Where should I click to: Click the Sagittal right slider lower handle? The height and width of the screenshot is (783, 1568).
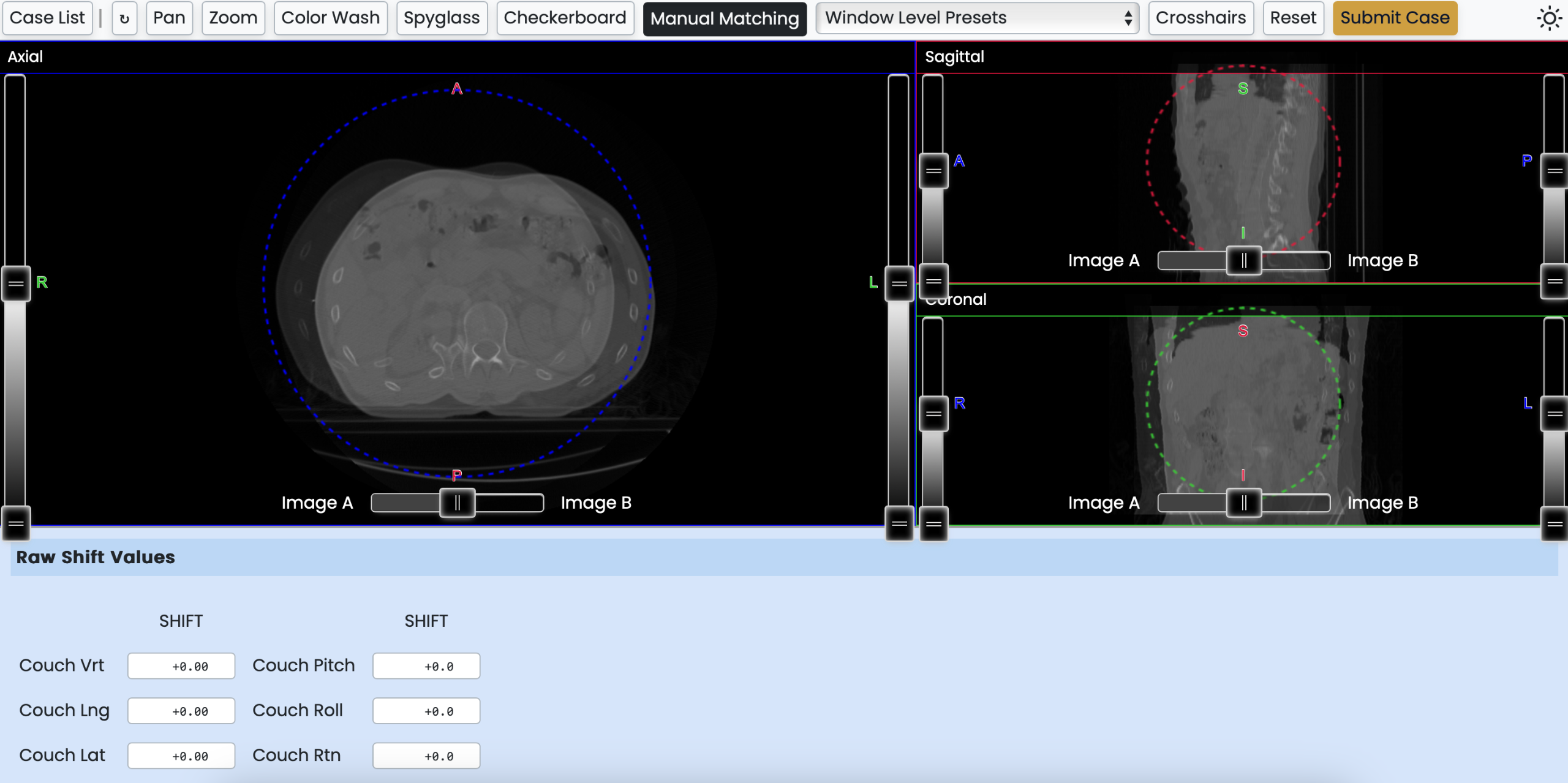[1555, 282]
